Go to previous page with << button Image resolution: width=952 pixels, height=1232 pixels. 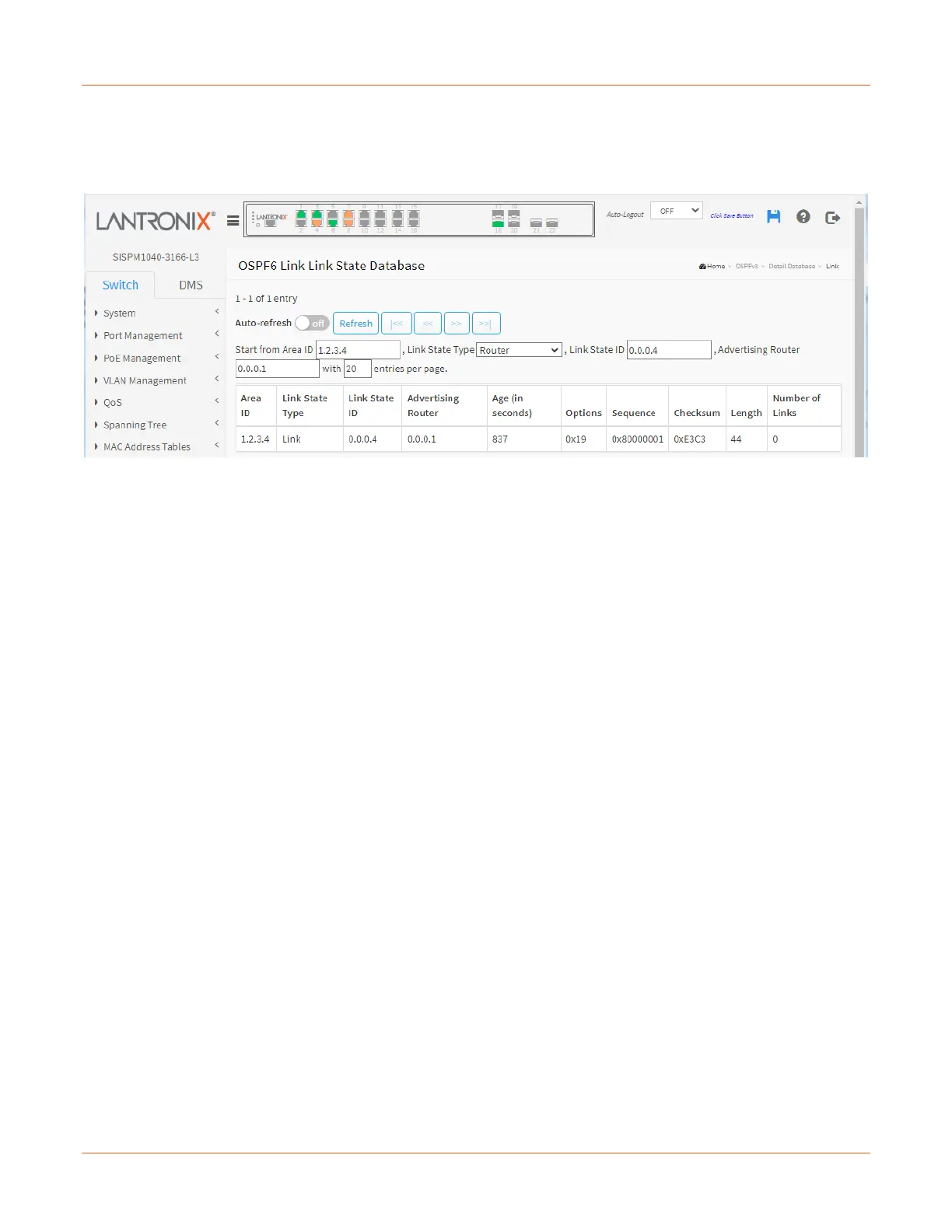coord(428,323)
